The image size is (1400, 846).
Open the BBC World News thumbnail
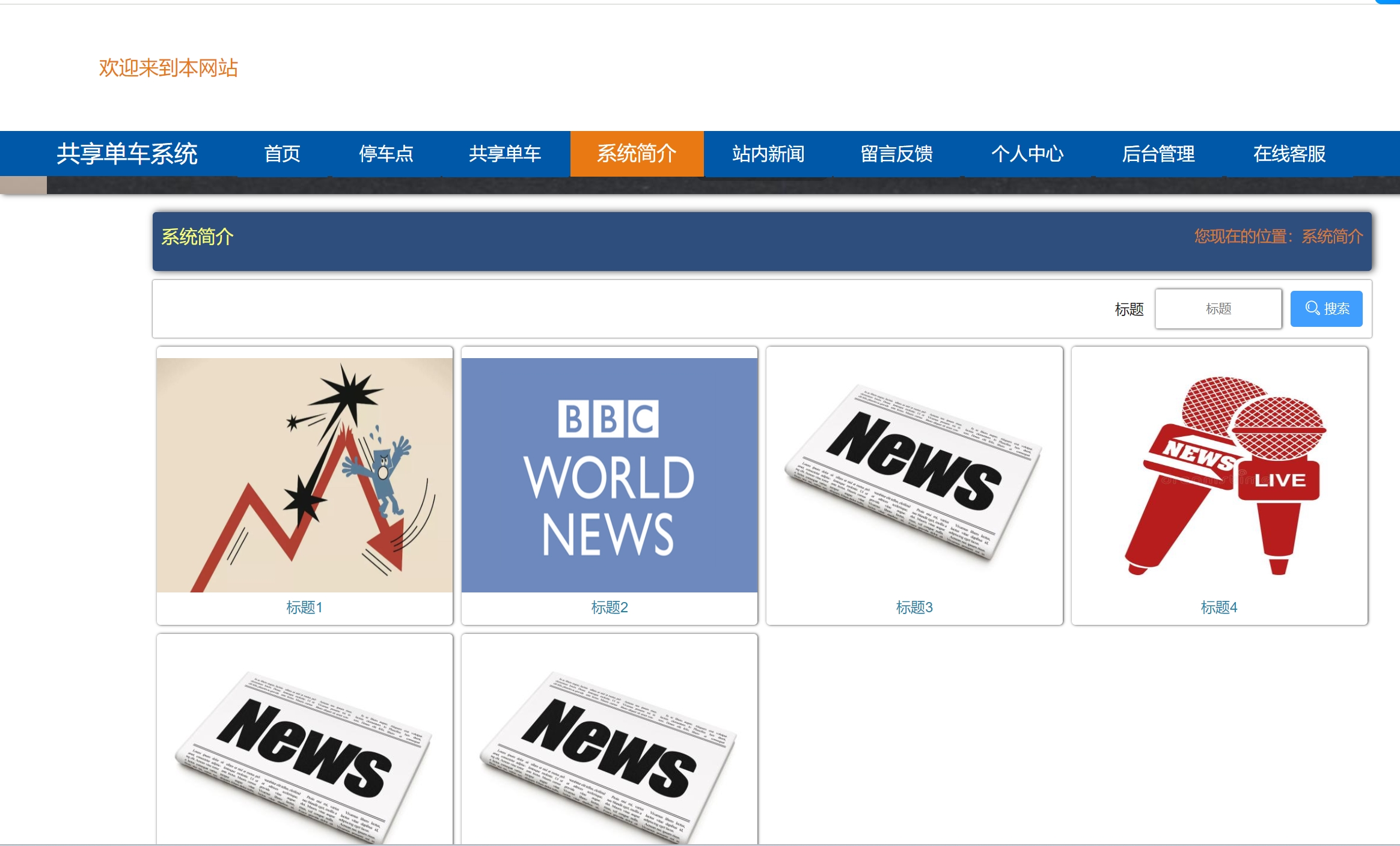coord(609,475)
